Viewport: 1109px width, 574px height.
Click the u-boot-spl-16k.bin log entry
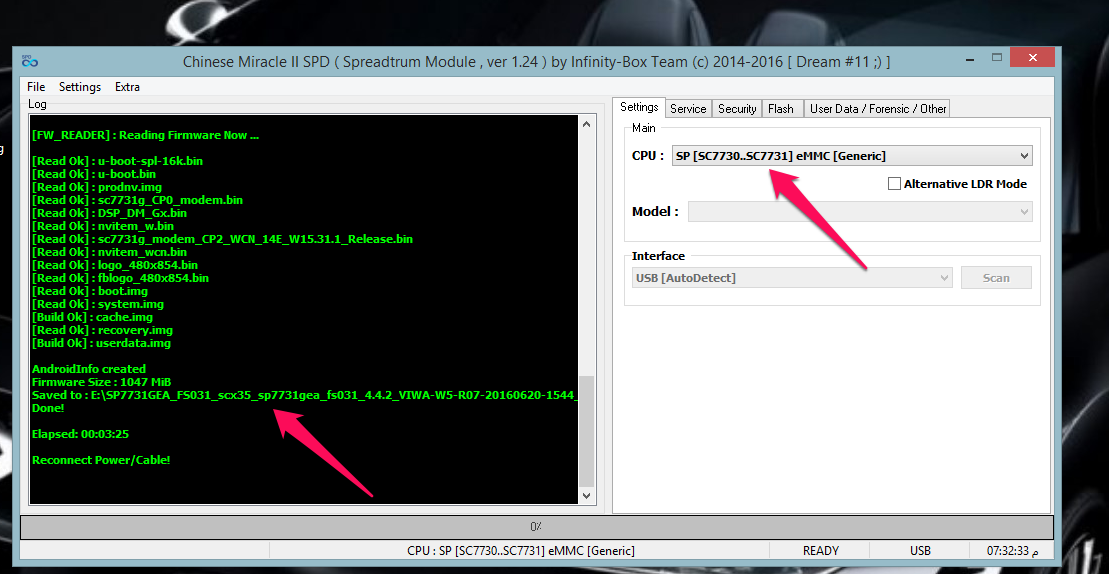[x=117, y=160]
